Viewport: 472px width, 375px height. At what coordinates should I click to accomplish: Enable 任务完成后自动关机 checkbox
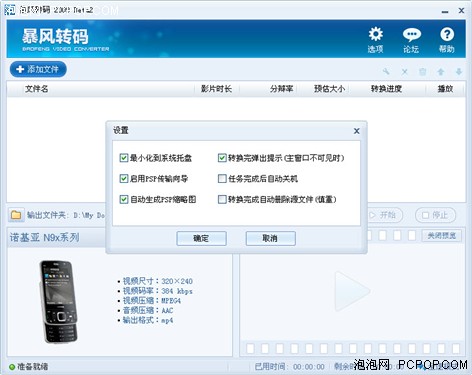(x=222, y=179)
